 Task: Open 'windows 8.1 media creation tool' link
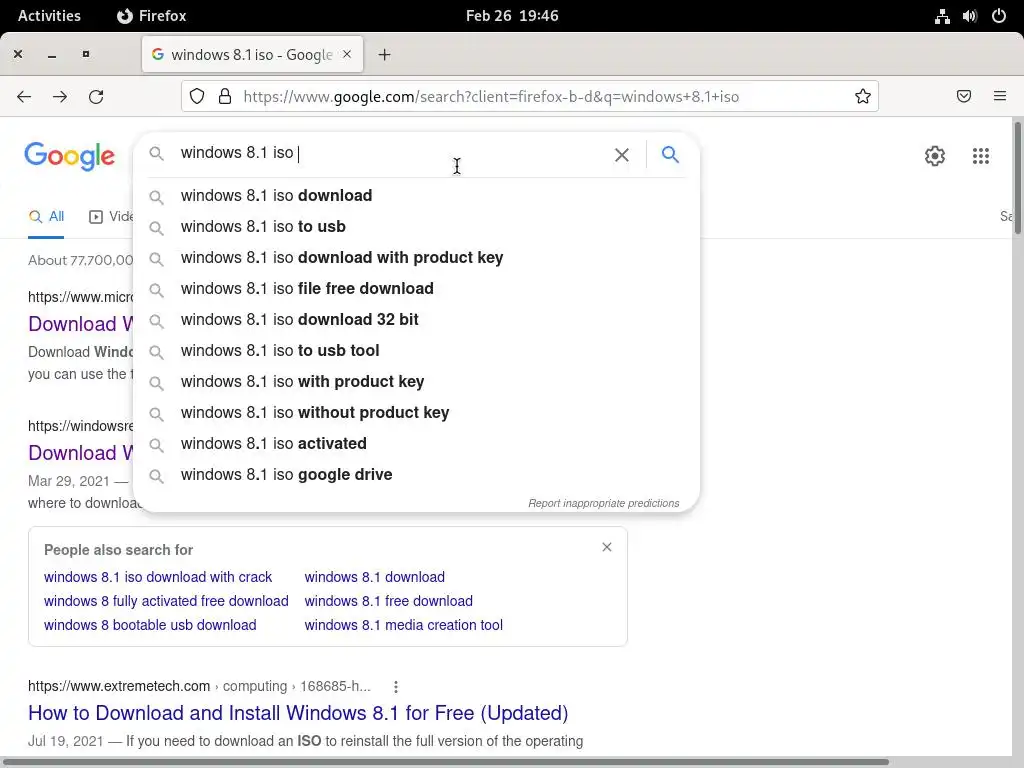click(x=404, y=625)
